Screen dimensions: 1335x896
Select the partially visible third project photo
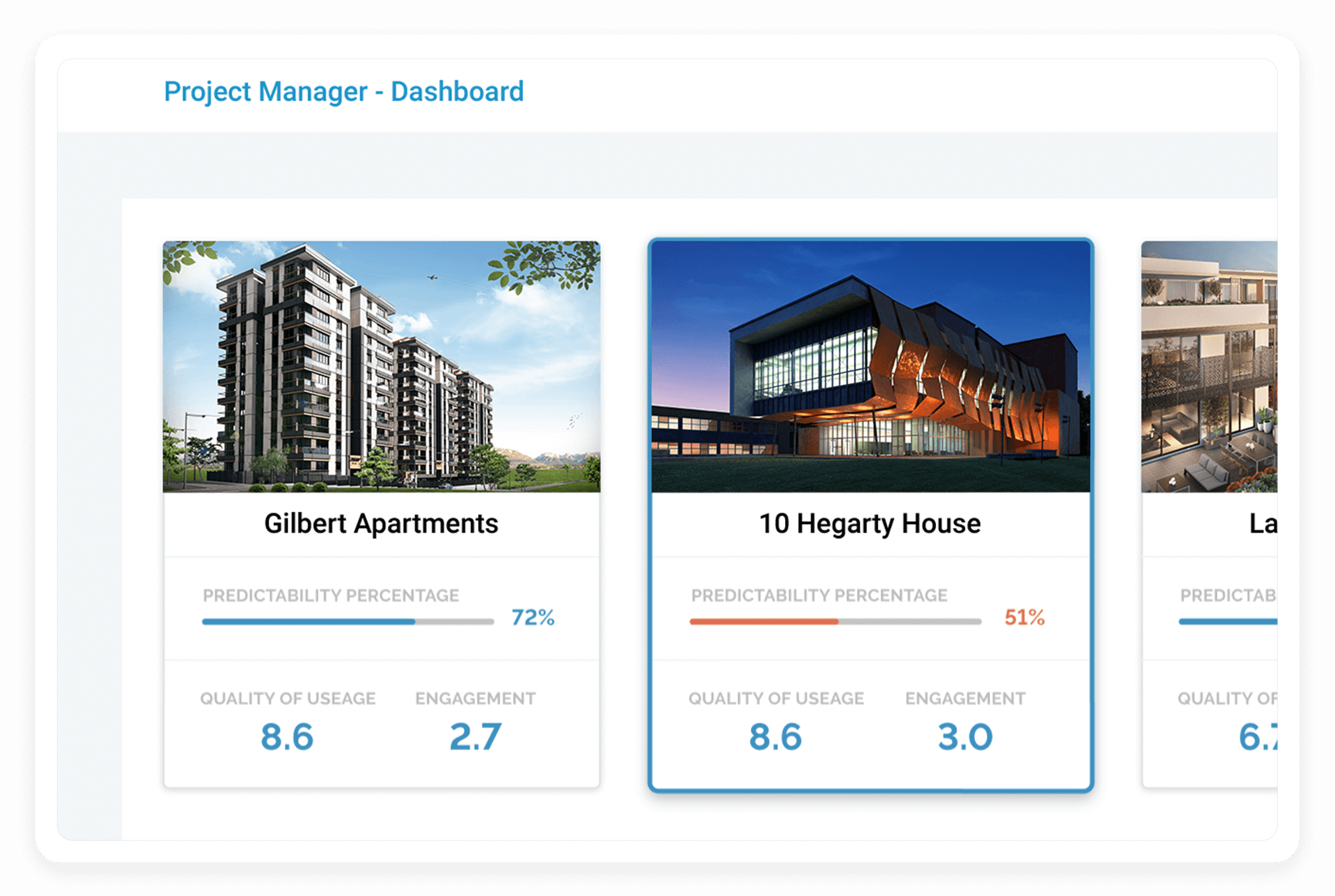point(1209,366)
